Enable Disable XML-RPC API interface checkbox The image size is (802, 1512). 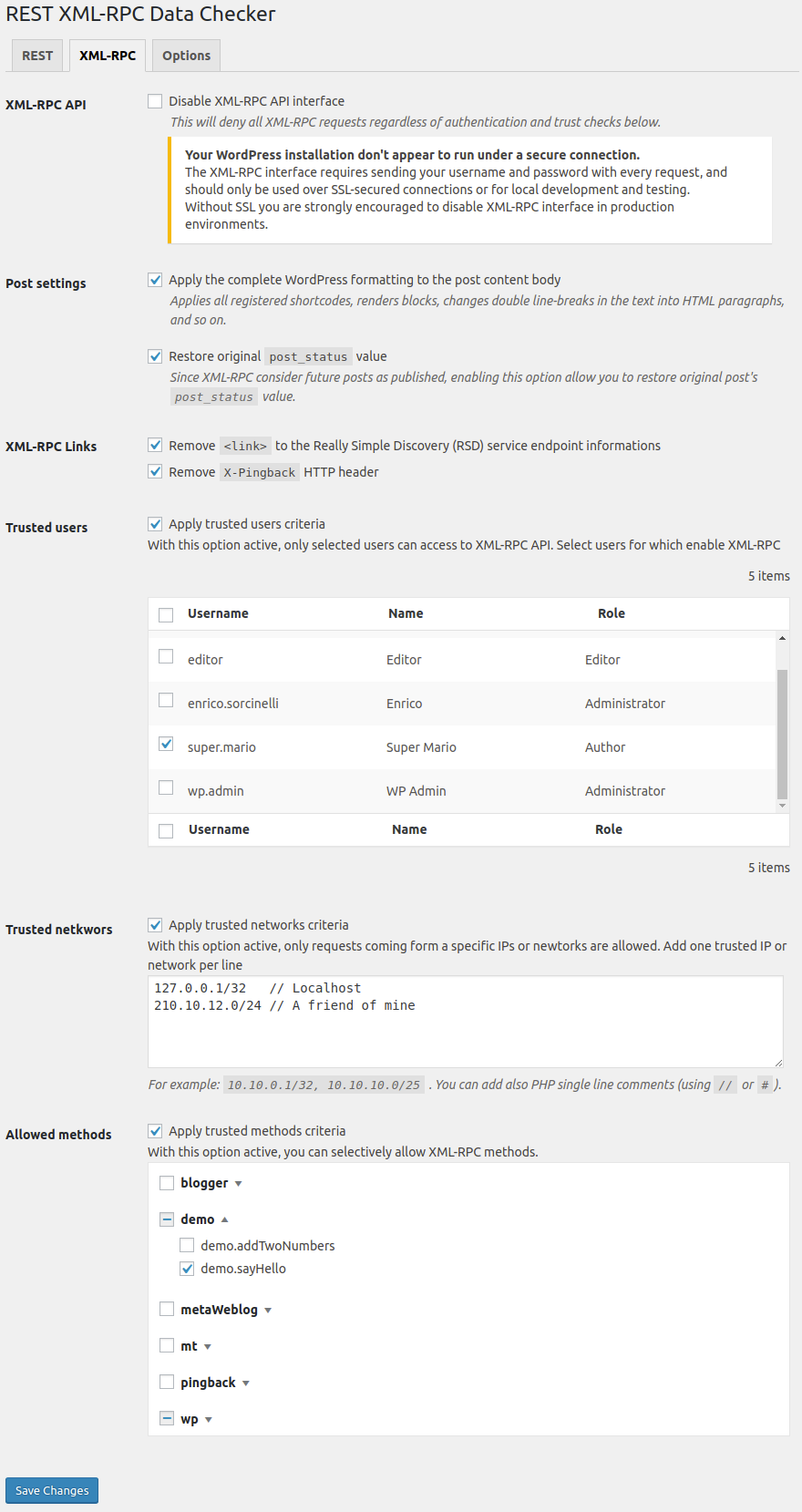pyautogui.click(x=156, y=101)
